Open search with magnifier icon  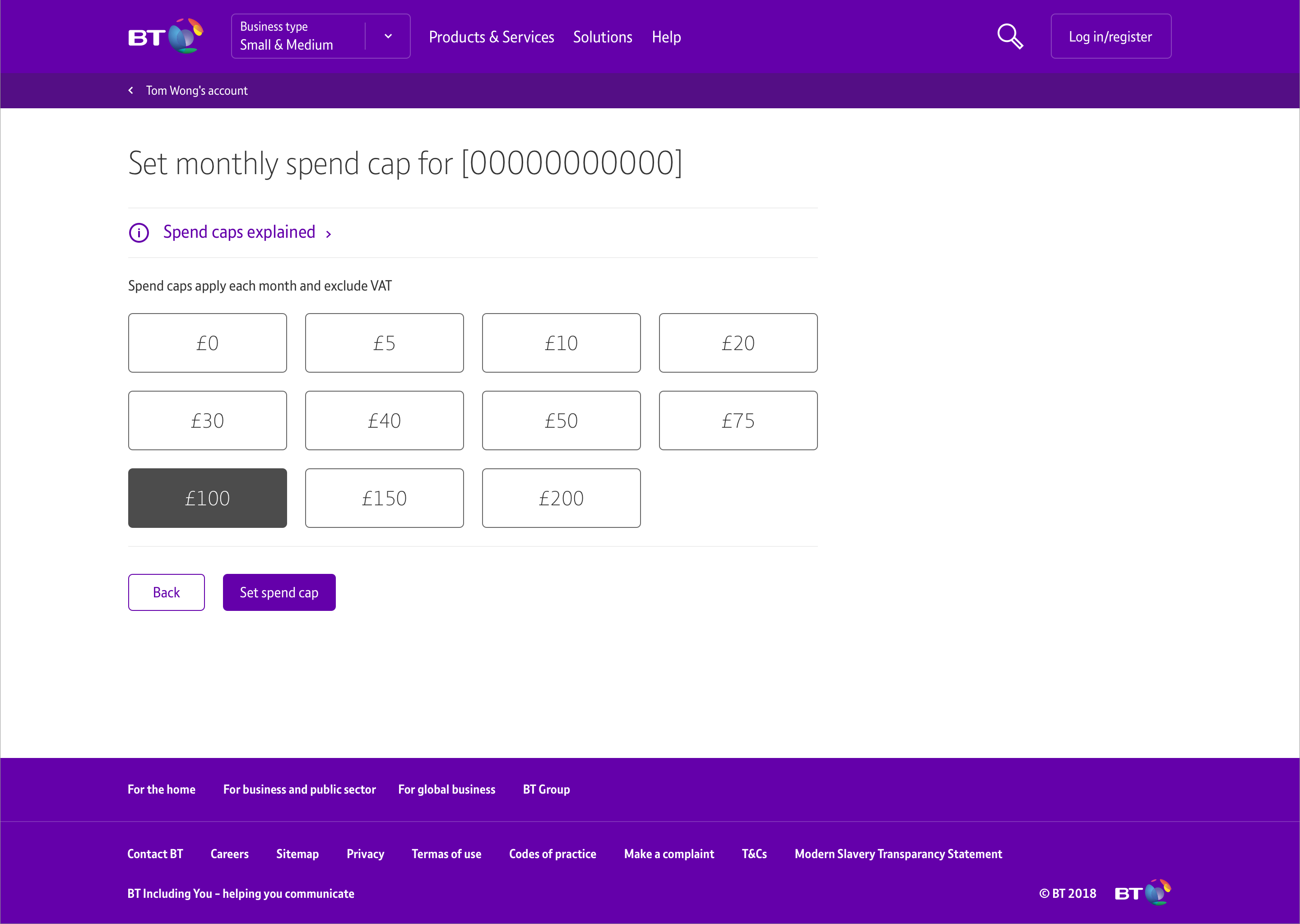click(x=1010, y=37)
